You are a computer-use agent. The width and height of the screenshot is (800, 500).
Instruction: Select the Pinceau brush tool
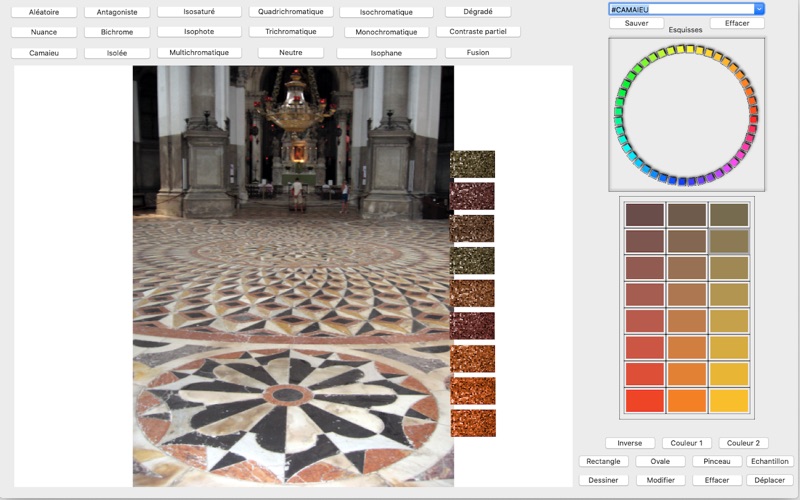(717, 461)
